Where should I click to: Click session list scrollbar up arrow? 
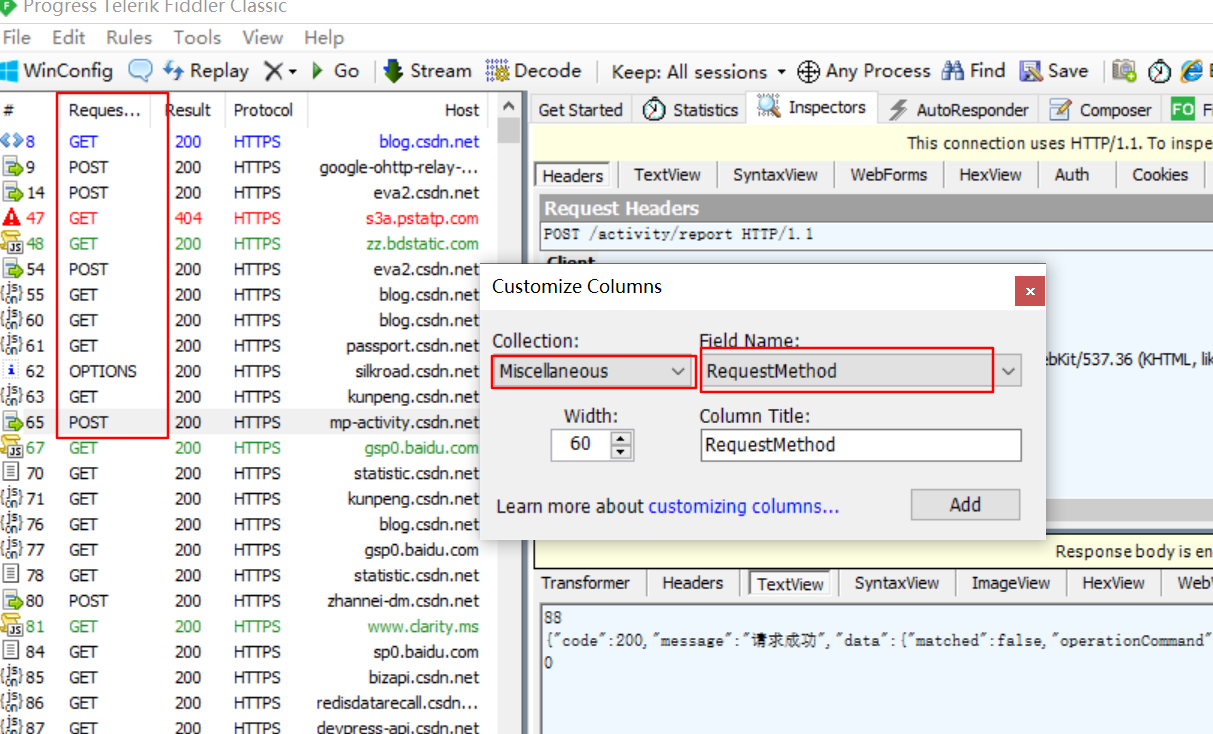(509, 106)
